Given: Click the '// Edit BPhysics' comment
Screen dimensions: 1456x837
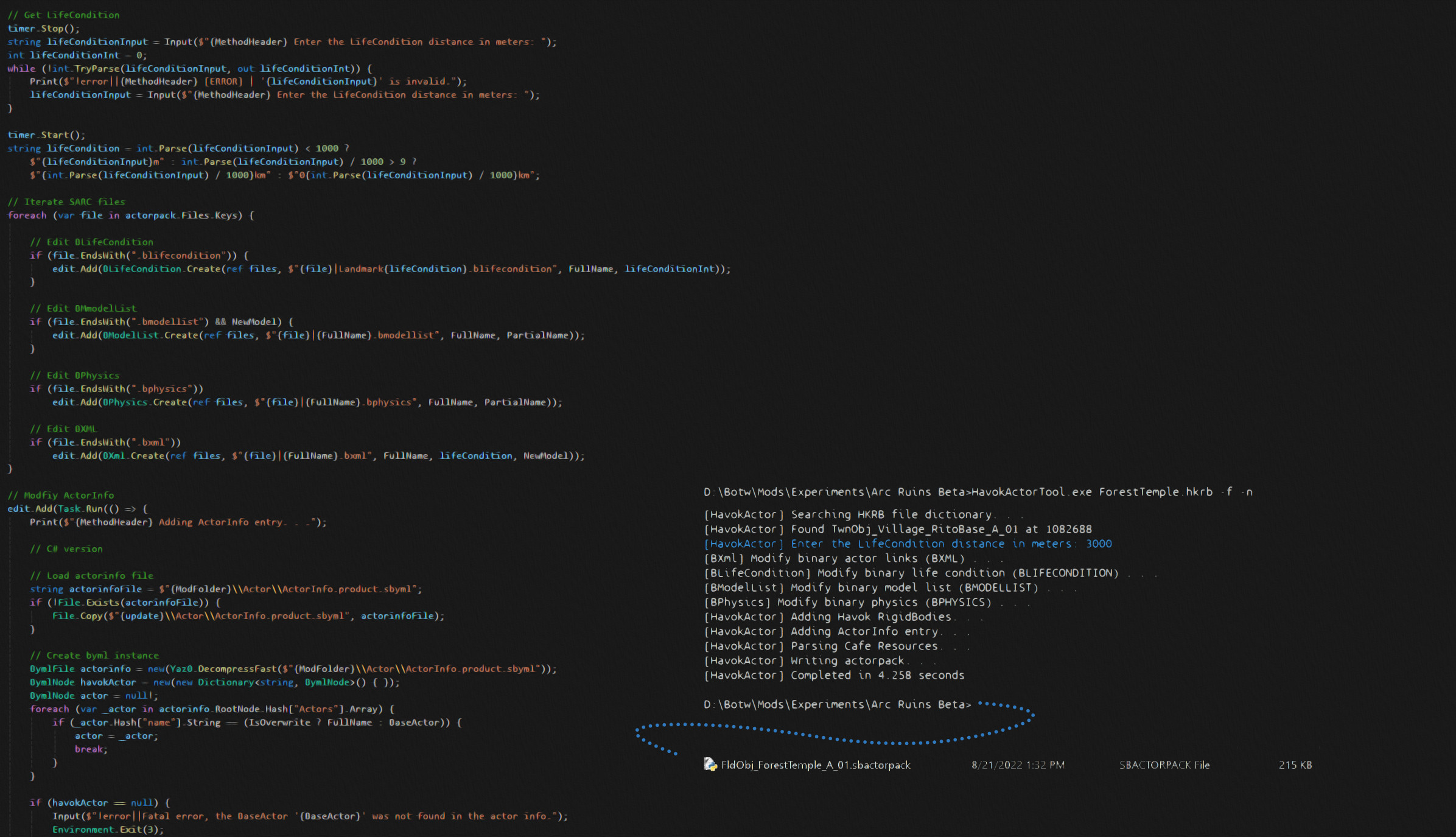Looking at the screenshot, I should [74, 375].
